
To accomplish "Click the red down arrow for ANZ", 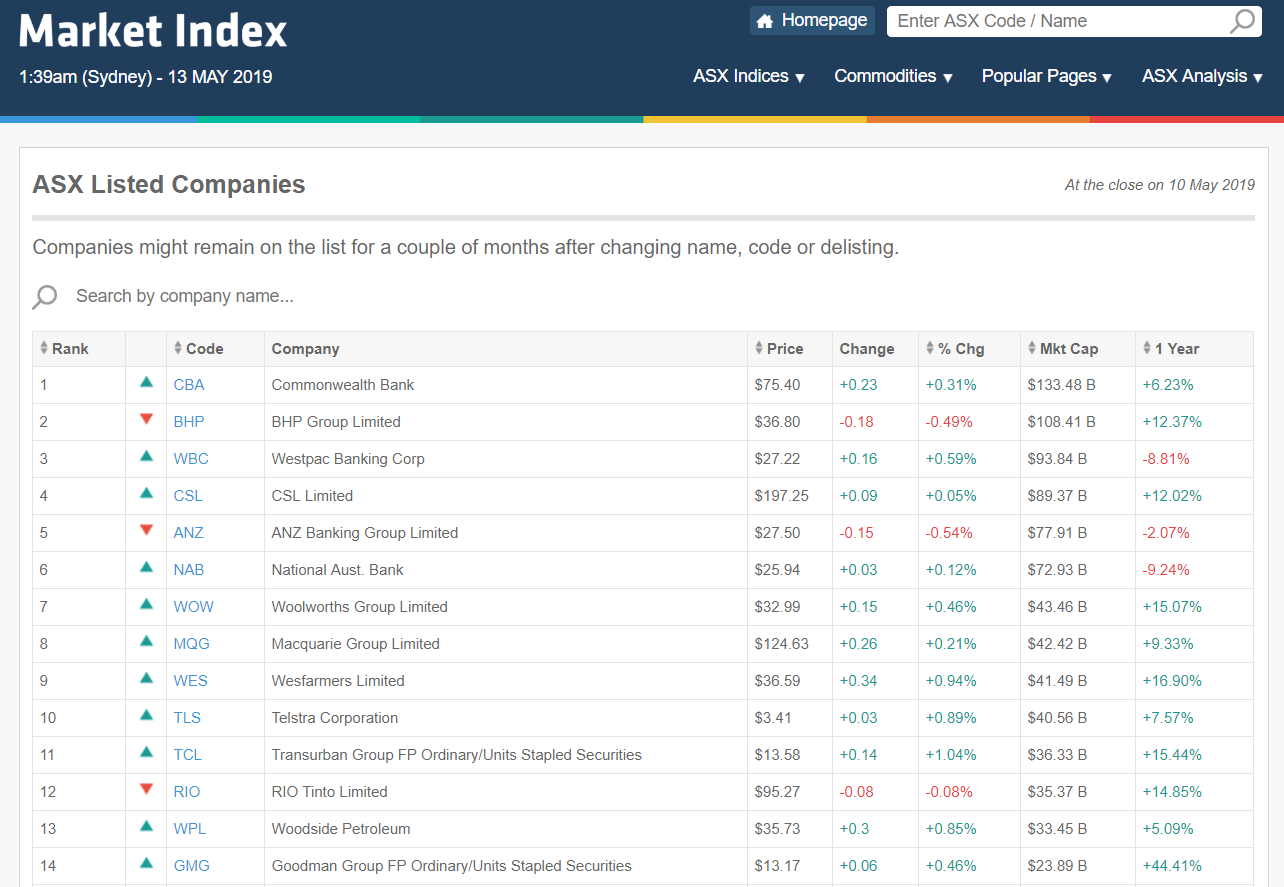I will 147,530.
